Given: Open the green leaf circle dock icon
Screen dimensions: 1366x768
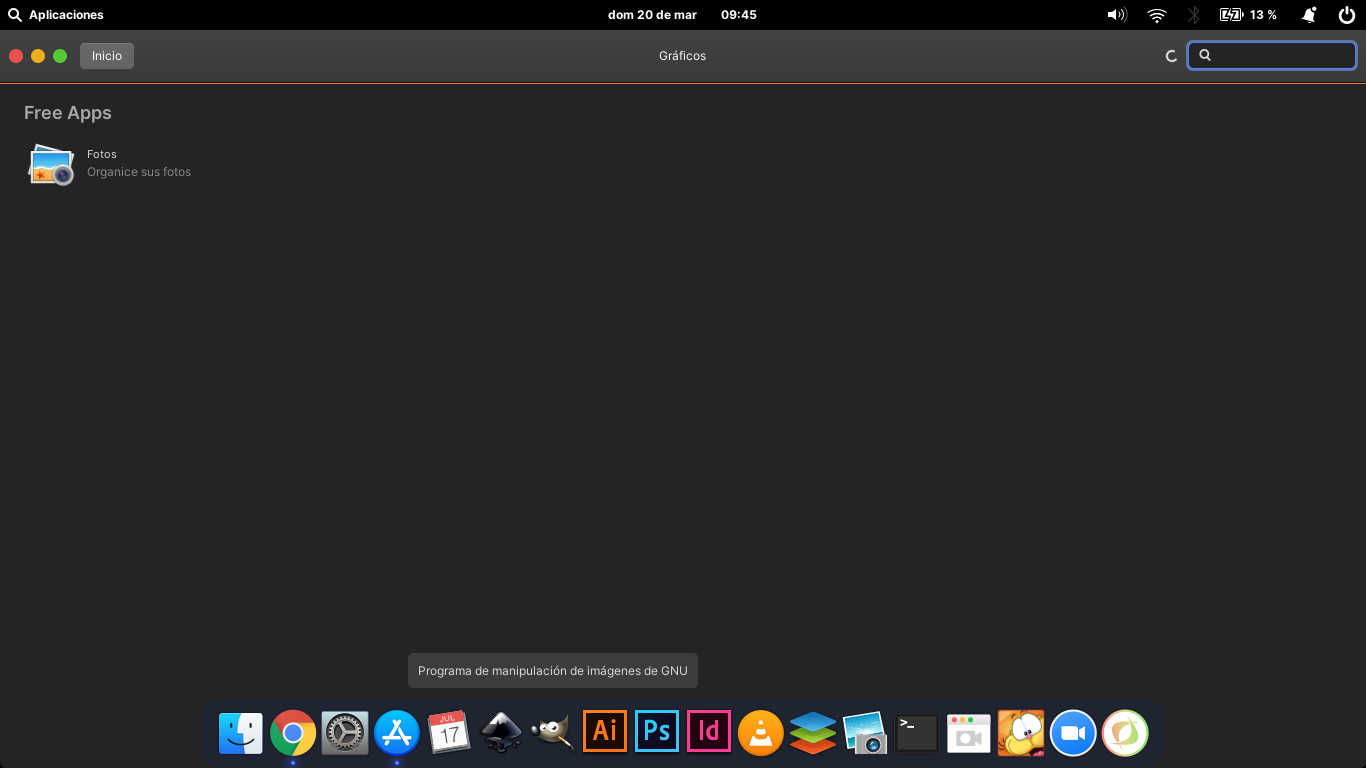Looking at the screenshot, I should pos(1125,733).
